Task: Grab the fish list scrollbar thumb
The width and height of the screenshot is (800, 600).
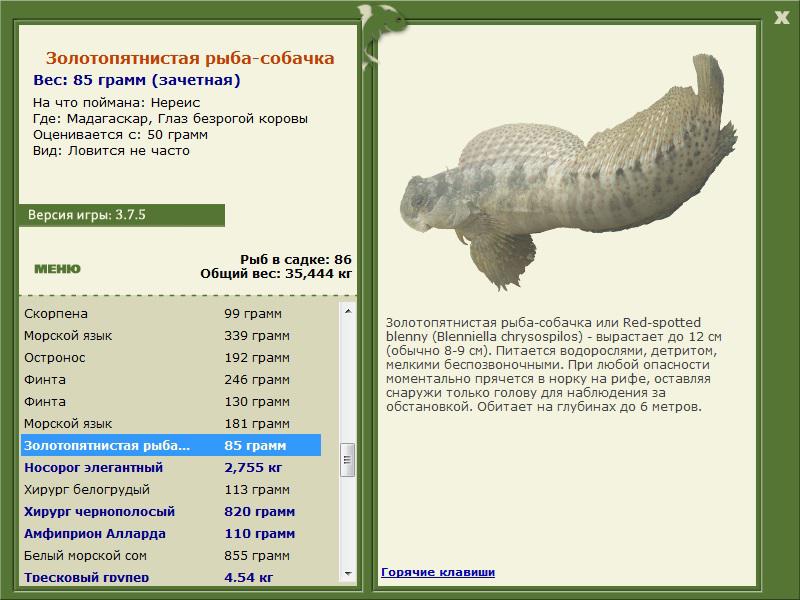Action: click(x=348, y=460)
